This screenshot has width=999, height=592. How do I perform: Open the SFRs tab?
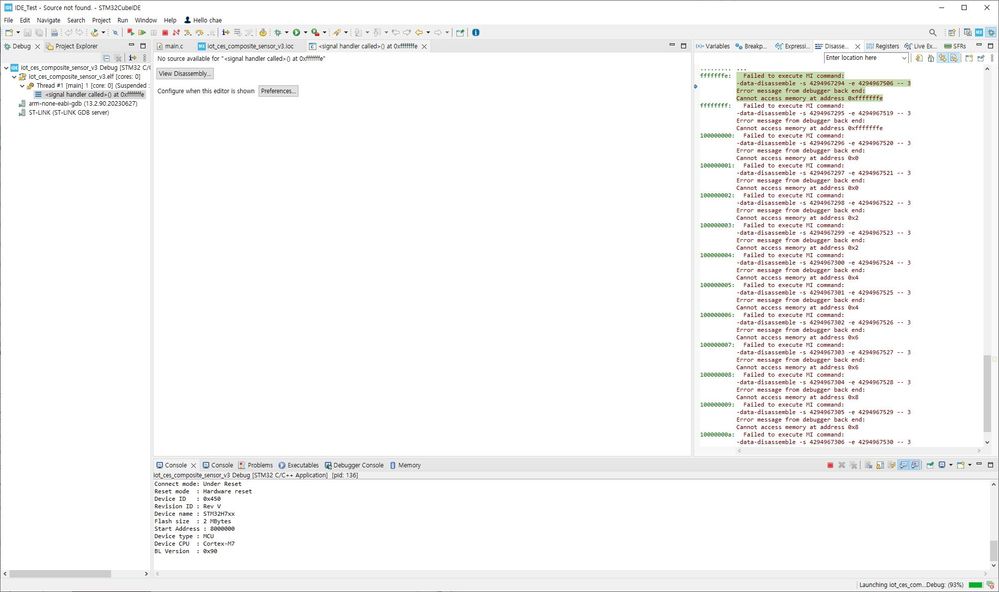[x=955, y=46]
